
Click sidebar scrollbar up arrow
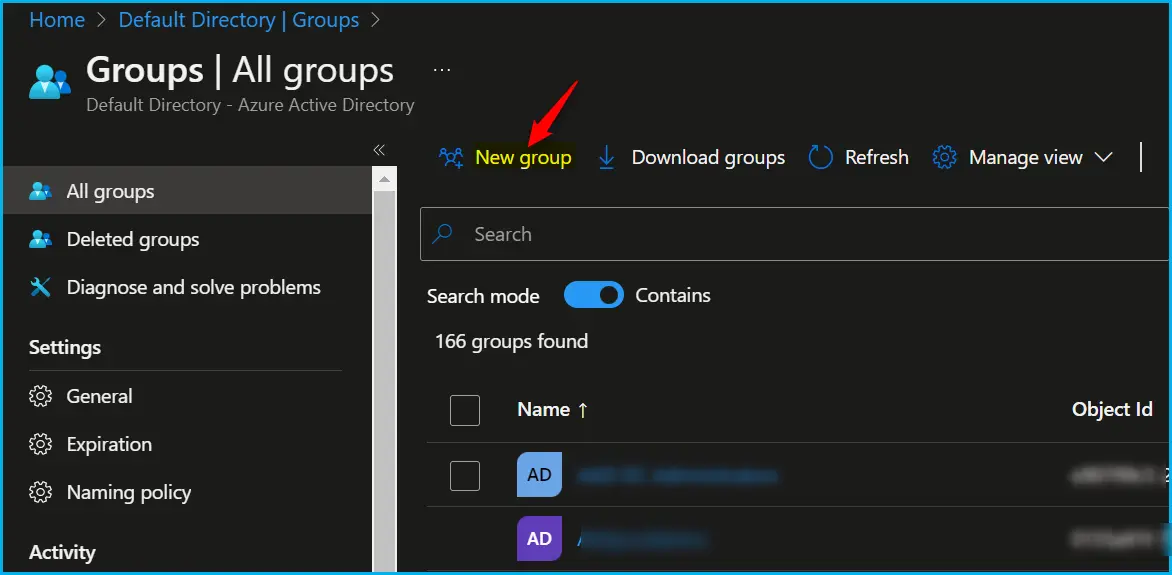pyautogui.click(x=384, y=179)
